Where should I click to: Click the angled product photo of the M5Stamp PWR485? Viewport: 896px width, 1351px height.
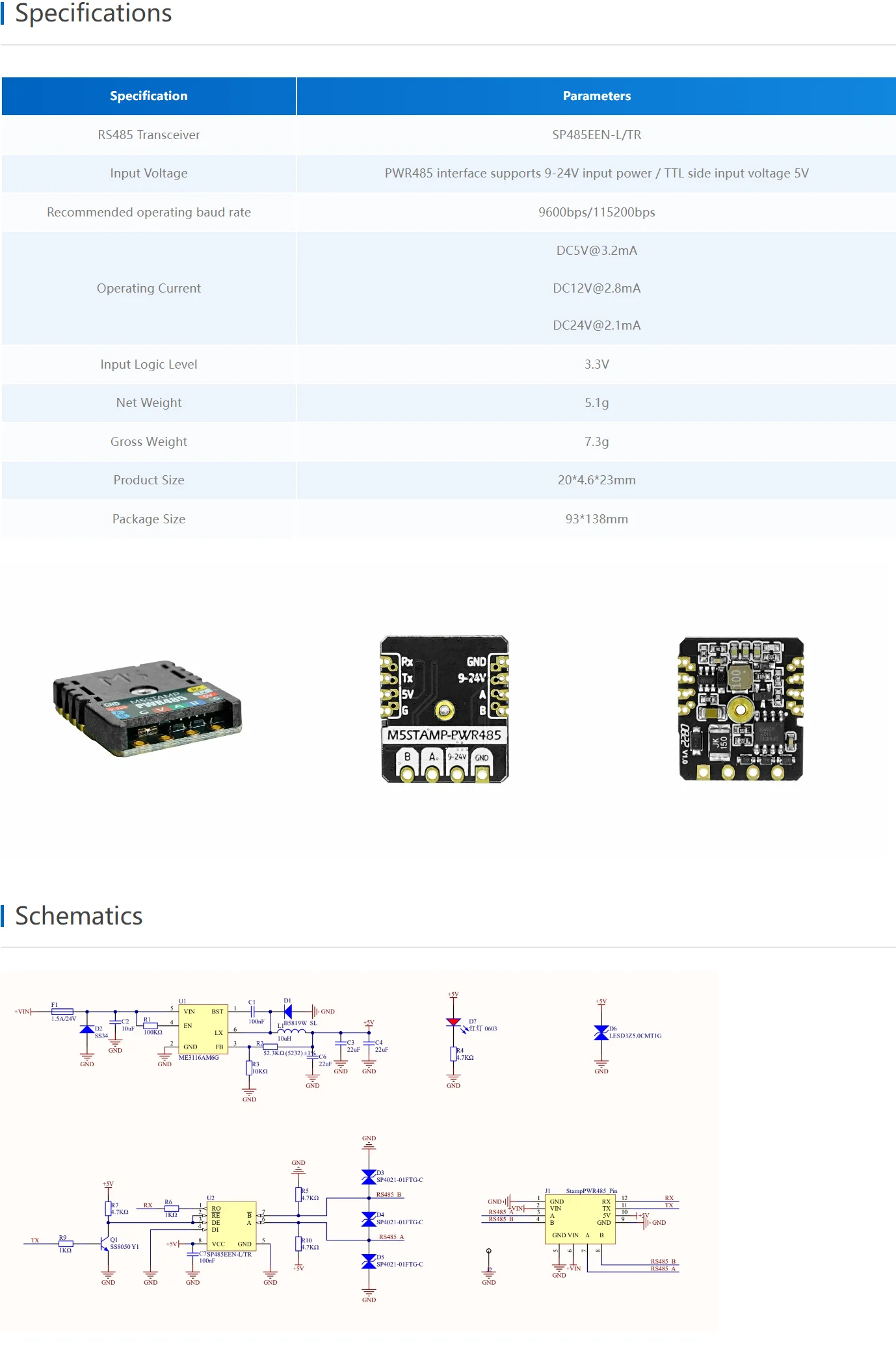[148, 709]
